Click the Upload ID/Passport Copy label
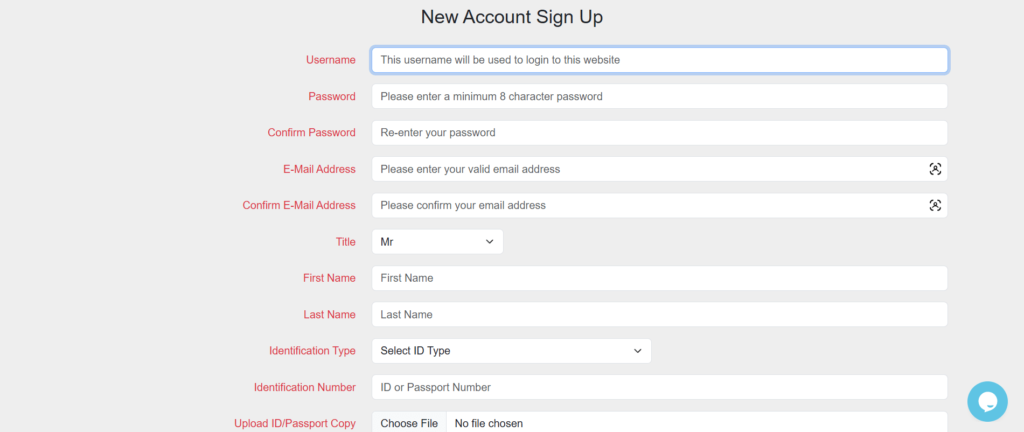Viewport: 1024px width, 432px height. [295, 424]
